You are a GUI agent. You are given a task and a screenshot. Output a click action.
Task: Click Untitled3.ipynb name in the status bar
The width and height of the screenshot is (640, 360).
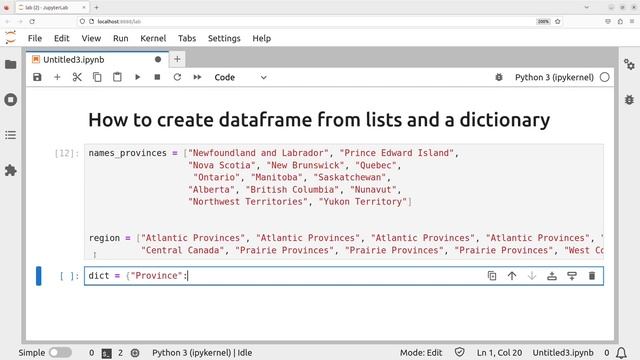(x=563, y=353)
